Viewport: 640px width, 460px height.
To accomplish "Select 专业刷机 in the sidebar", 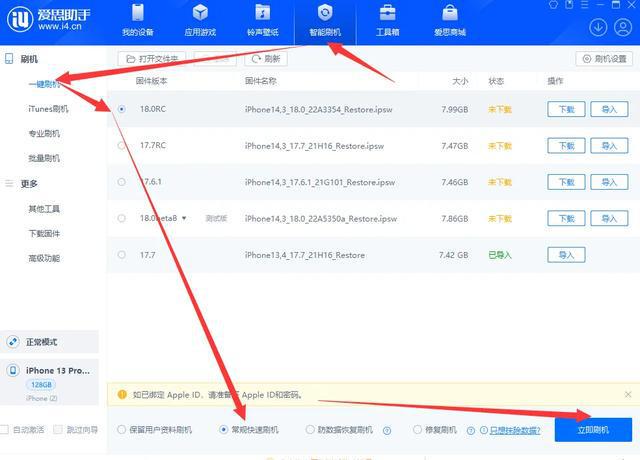I will coord(44,133).
